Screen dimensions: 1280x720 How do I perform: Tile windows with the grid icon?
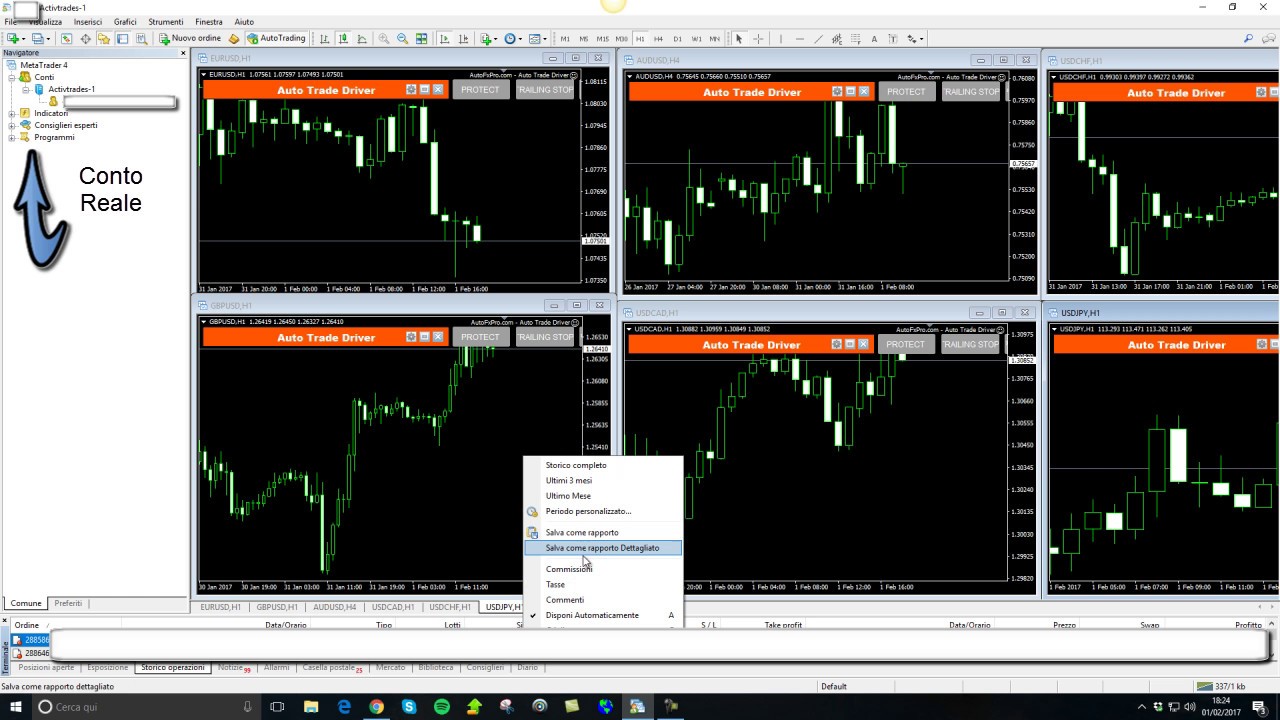tap(421, 39)
